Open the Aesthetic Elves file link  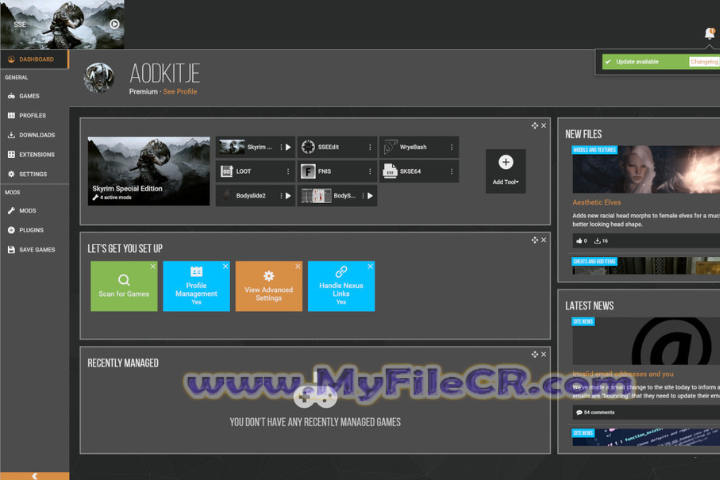(596, 203)
